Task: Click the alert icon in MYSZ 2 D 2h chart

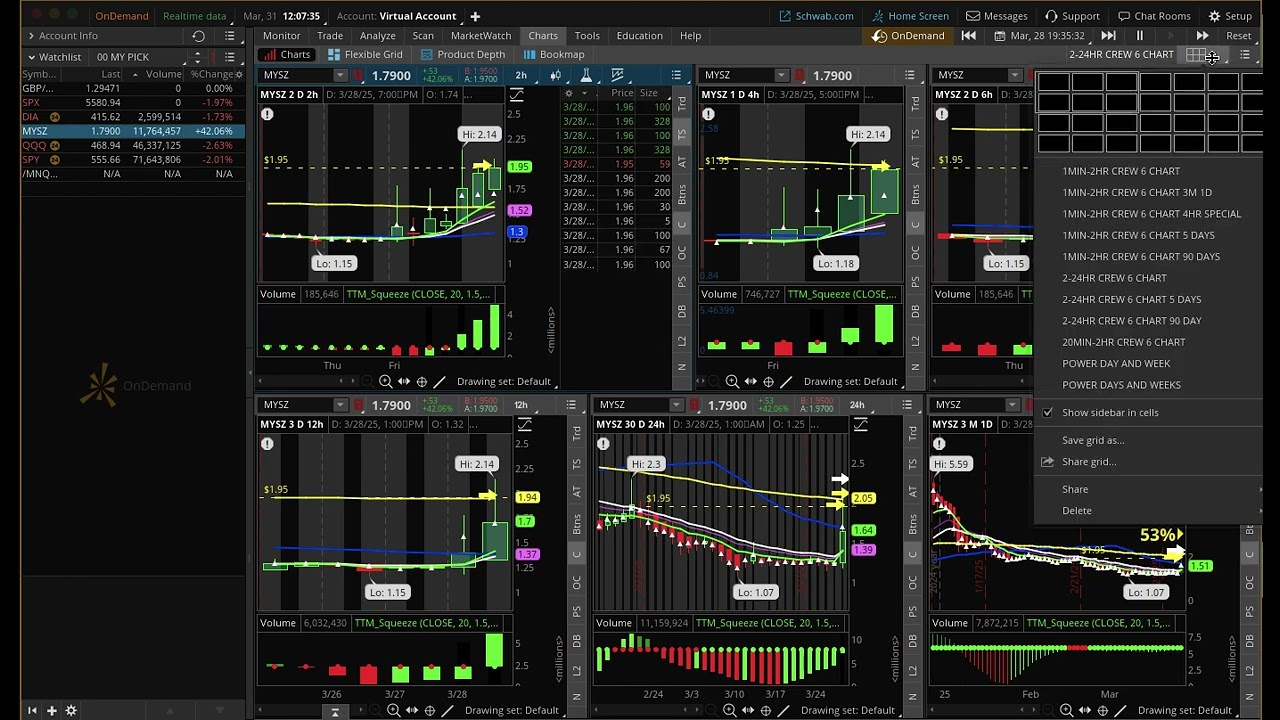Action: (267, 115)
